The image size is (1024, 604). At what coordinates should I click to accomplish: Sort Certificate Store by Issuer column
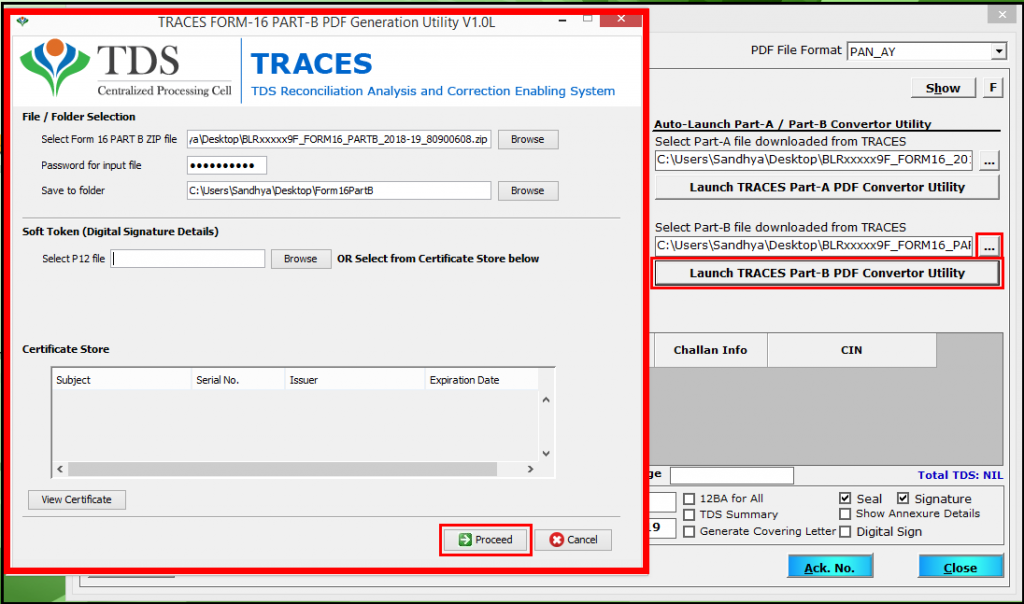click(355, 380)
